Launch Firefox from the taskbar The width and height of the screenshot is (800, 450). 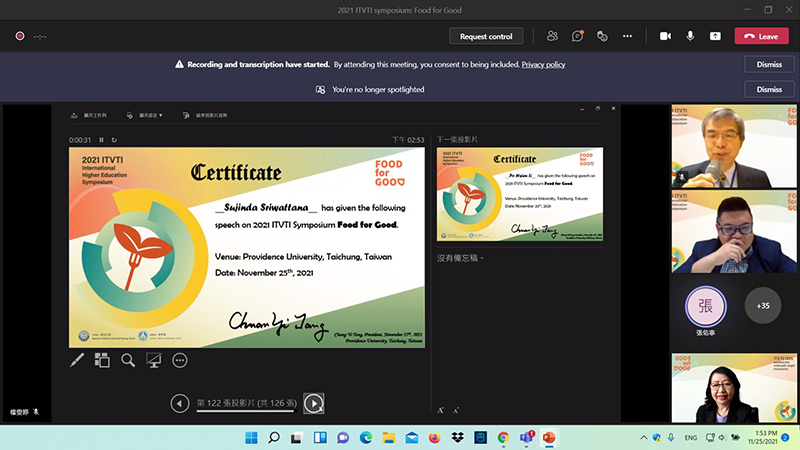(434, 437)
